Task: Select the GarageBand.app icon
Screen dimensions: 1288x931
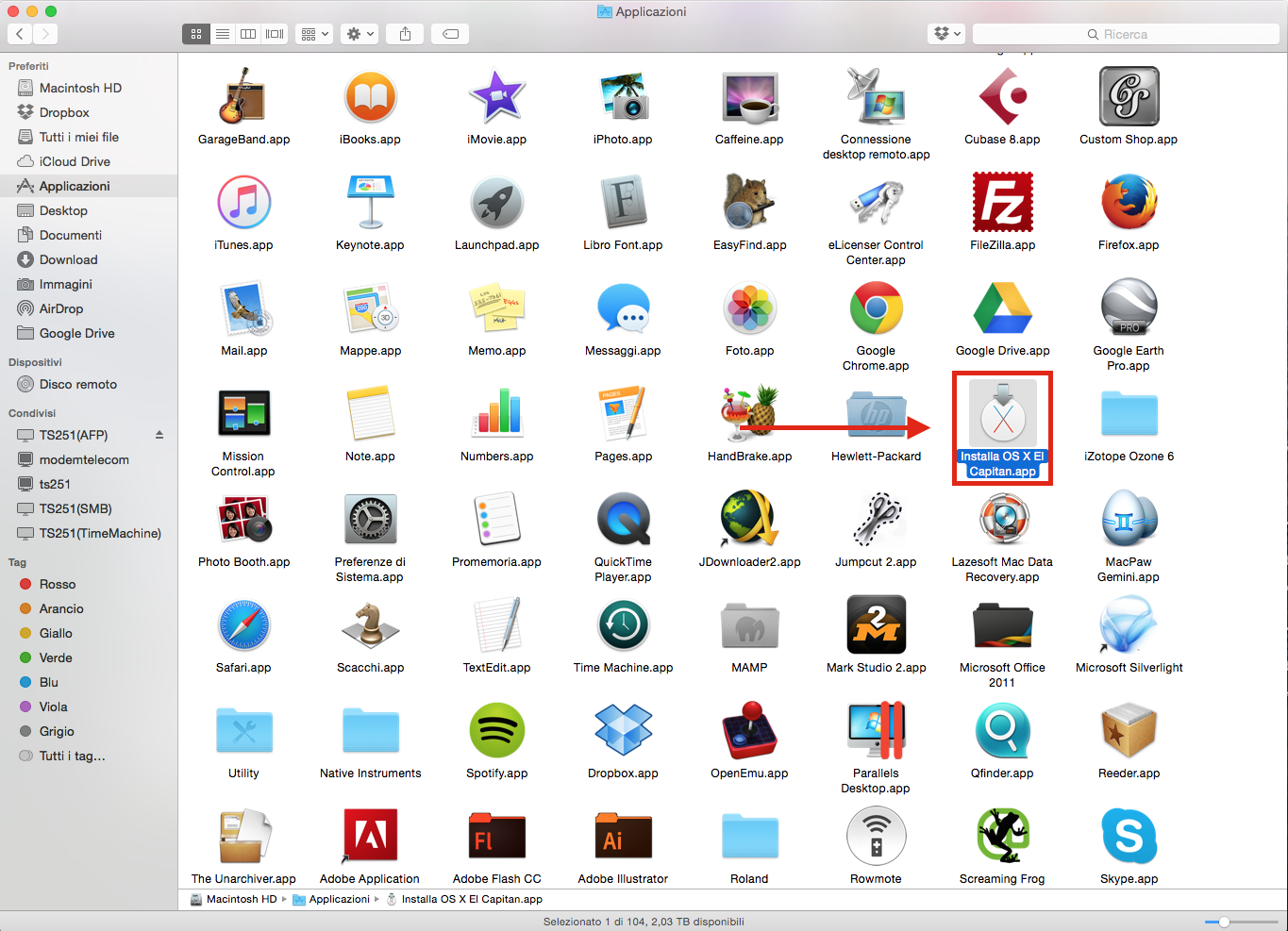Action: (x=243, y=96)
